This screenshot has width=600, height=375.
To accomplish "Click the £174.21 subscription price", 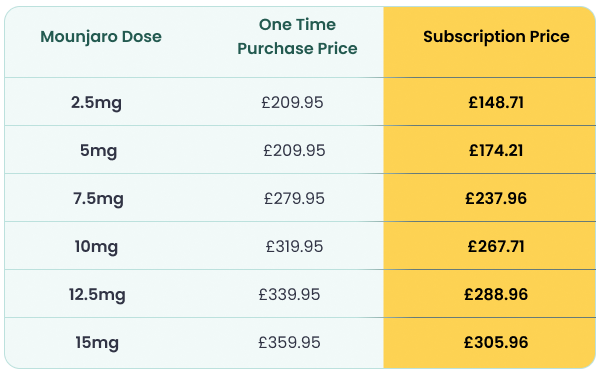I will click(496, 150).
